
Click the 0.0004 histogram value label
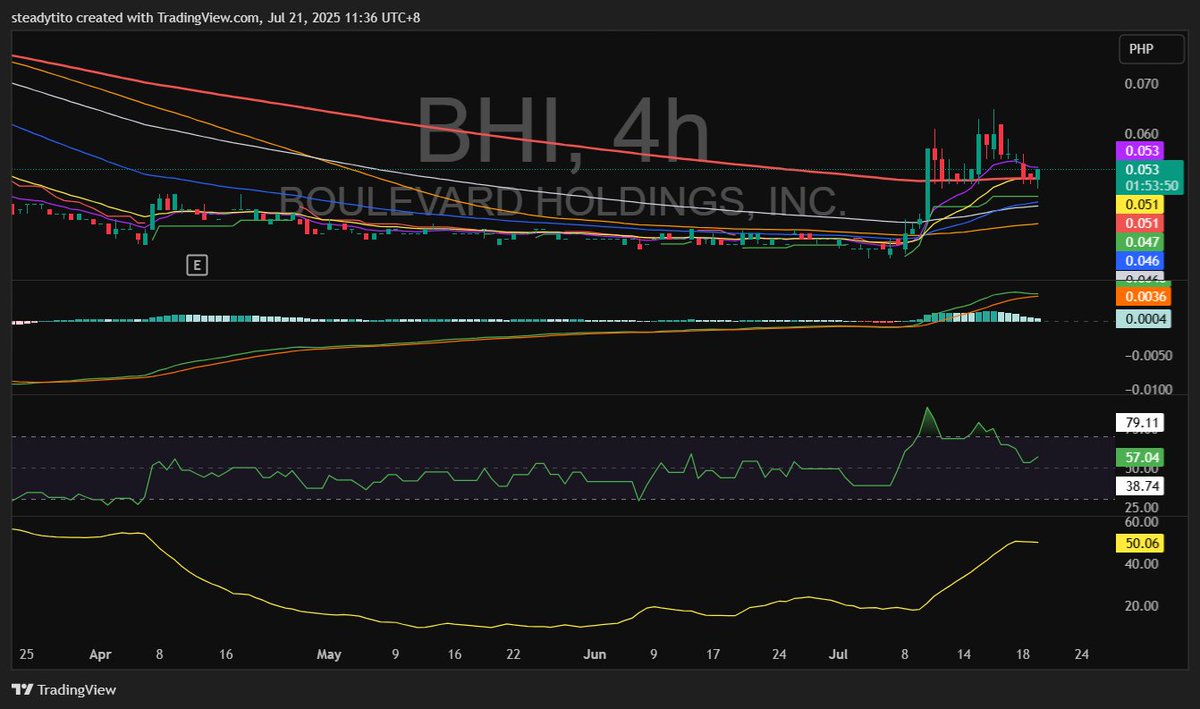pos(1142,319)
